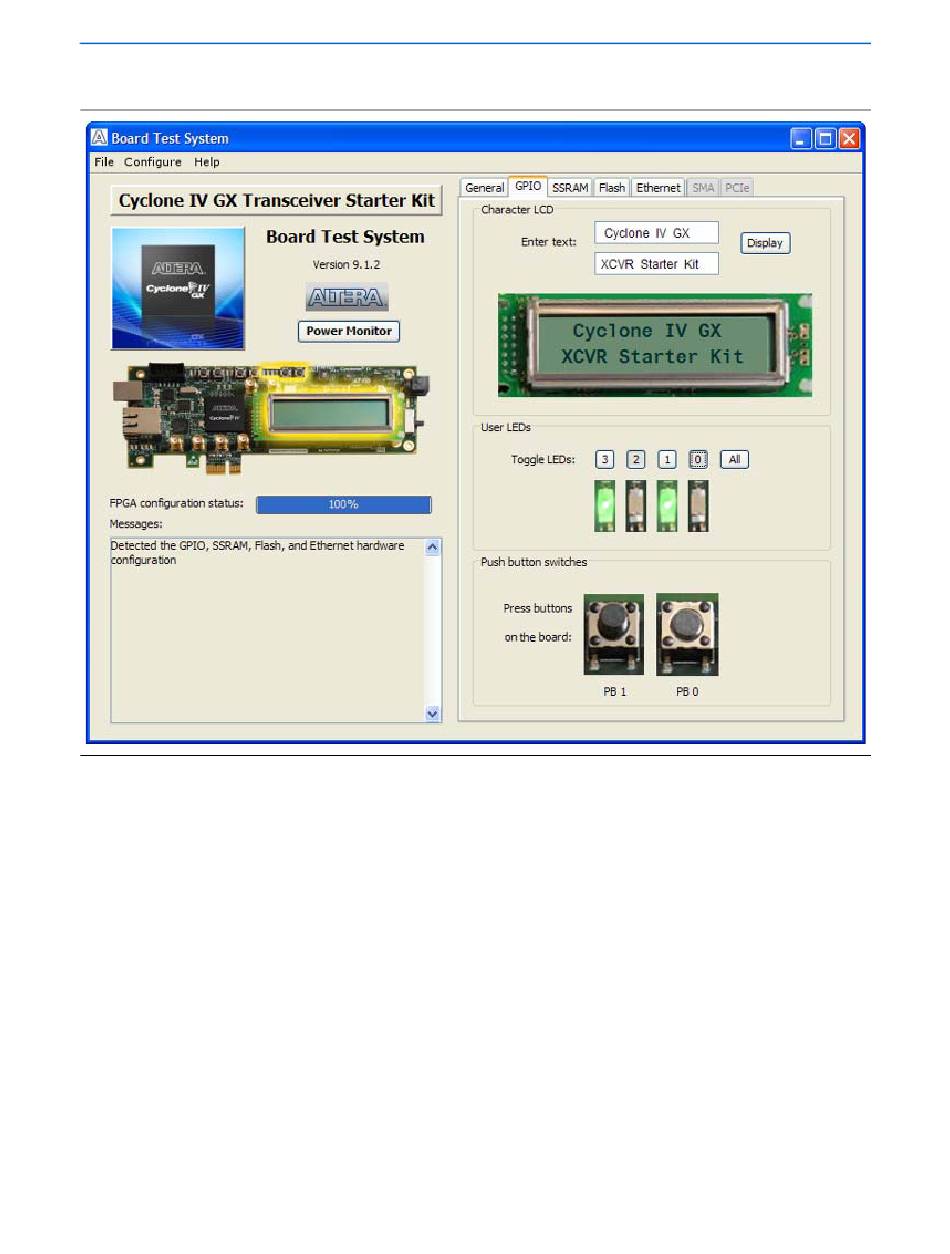Viewport: 950px width, 1254px height.
Task: Click the 'PB 1' label
Action: click(x=614, y=692)
